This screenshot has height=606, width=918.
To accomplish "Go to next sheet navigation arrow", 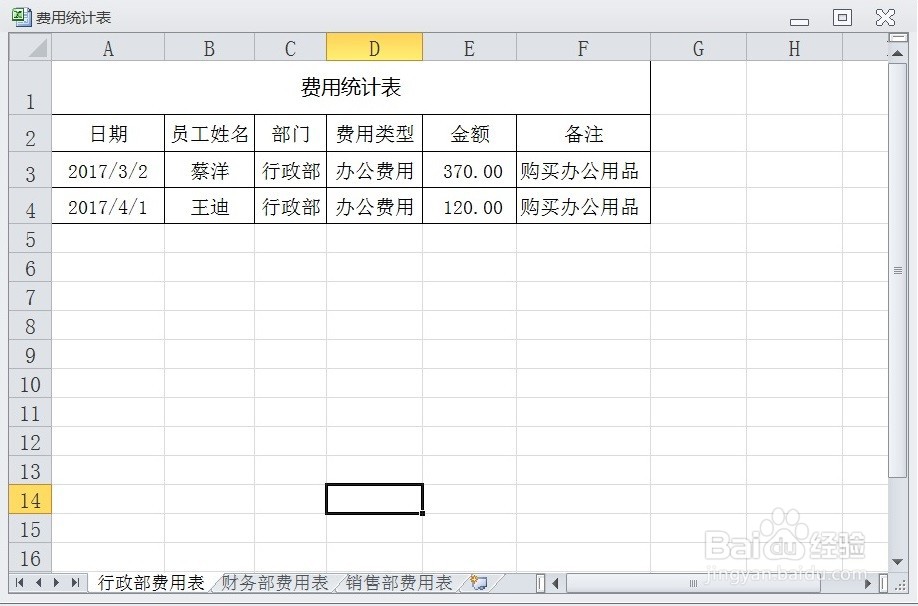I will [x=57, y=582].
